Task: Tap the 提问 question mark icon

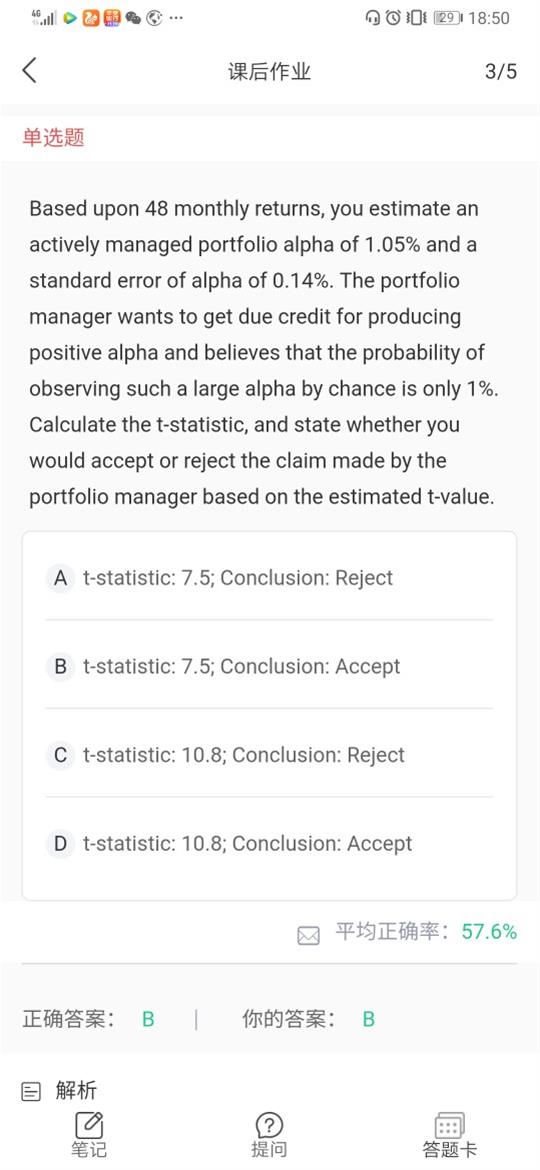Action: click(269, 1125)
